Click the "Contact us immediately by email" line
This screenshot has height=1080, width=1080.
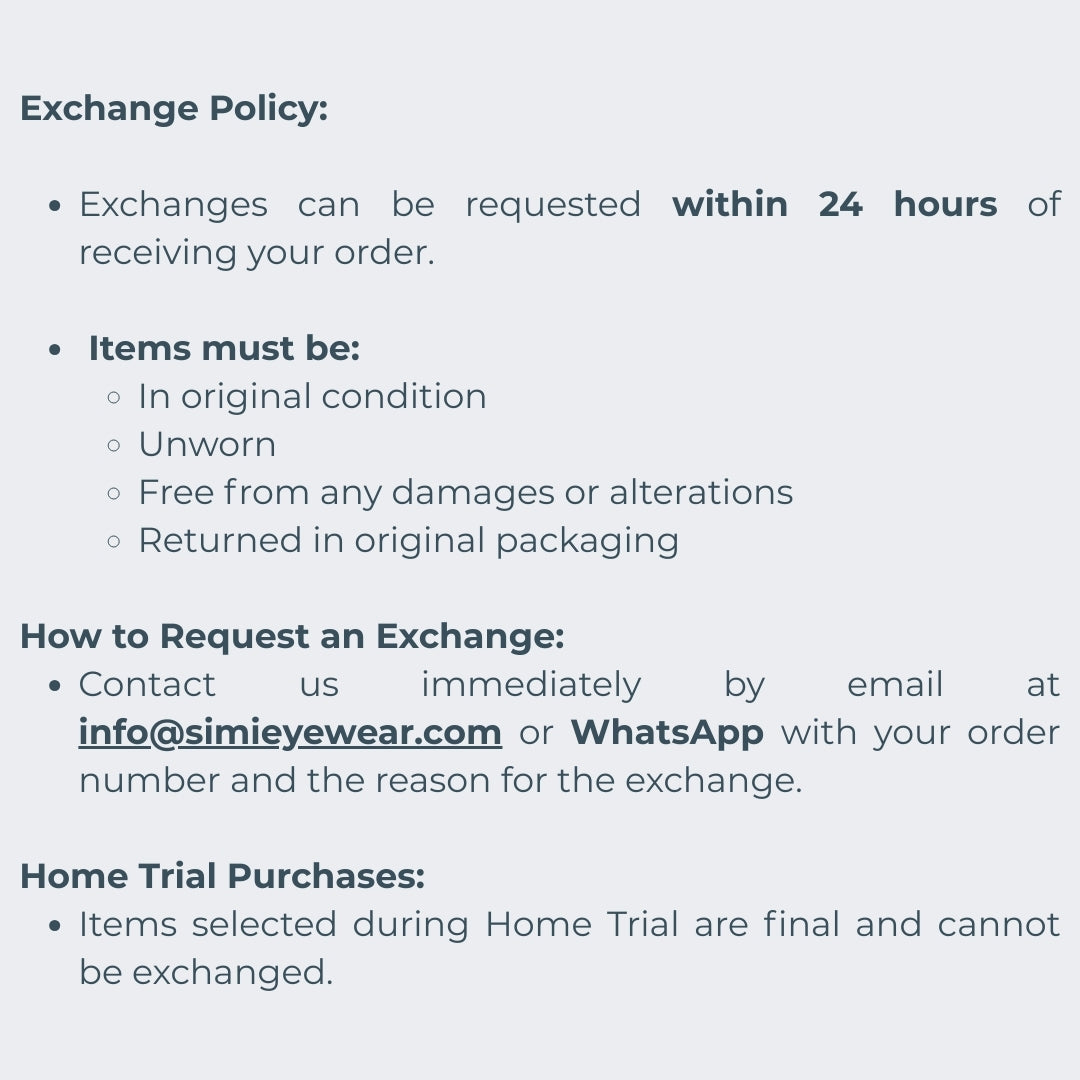(x=569, y=685)
